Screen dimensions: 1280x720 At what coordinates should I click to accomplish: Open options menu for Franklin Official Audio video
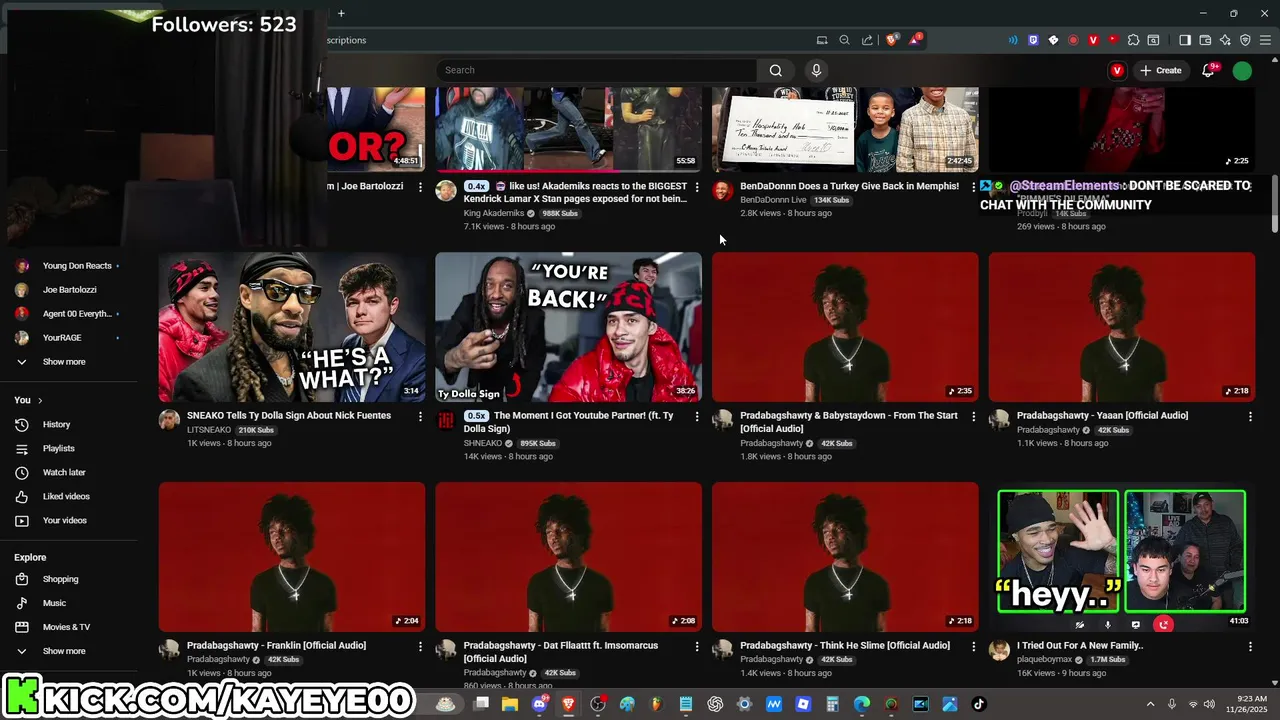(420, 646)
